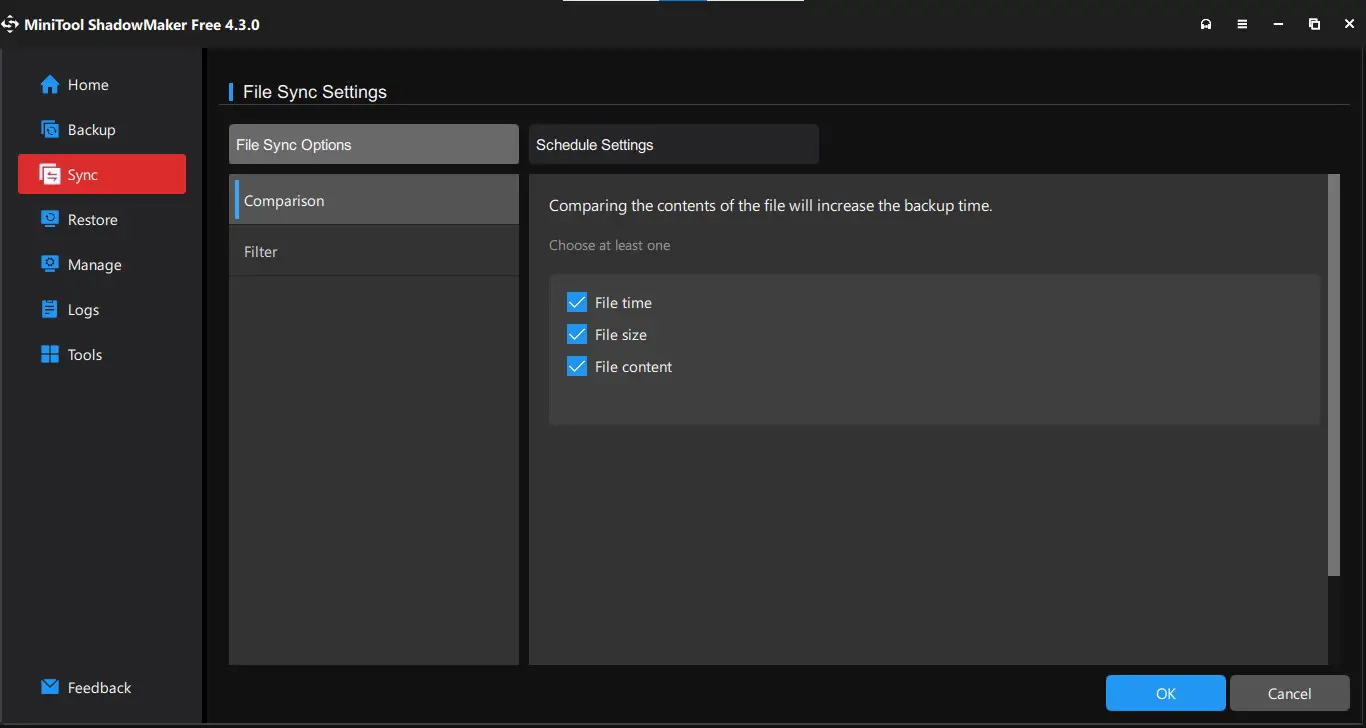The width and height of the screenshot is (1366, 728).
Task: Open the Restore section icon
Action: (50, 220)
